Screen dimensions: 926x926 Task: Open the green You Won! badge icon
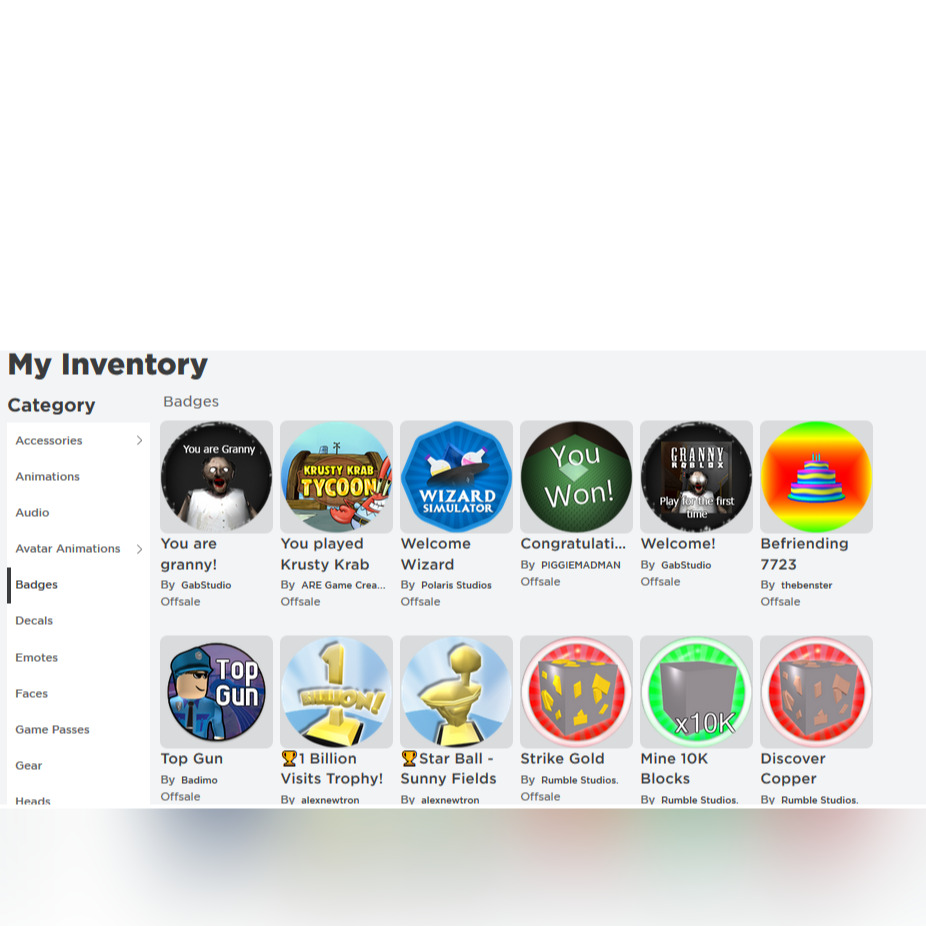(576, 477)
